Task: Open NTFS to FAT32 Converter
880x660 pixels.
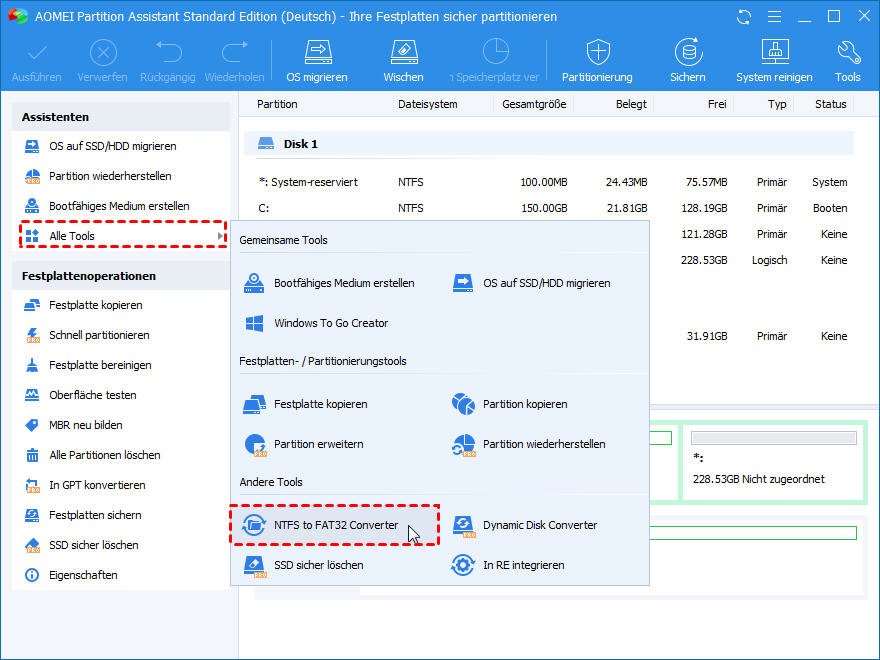Action: (334, 525)
